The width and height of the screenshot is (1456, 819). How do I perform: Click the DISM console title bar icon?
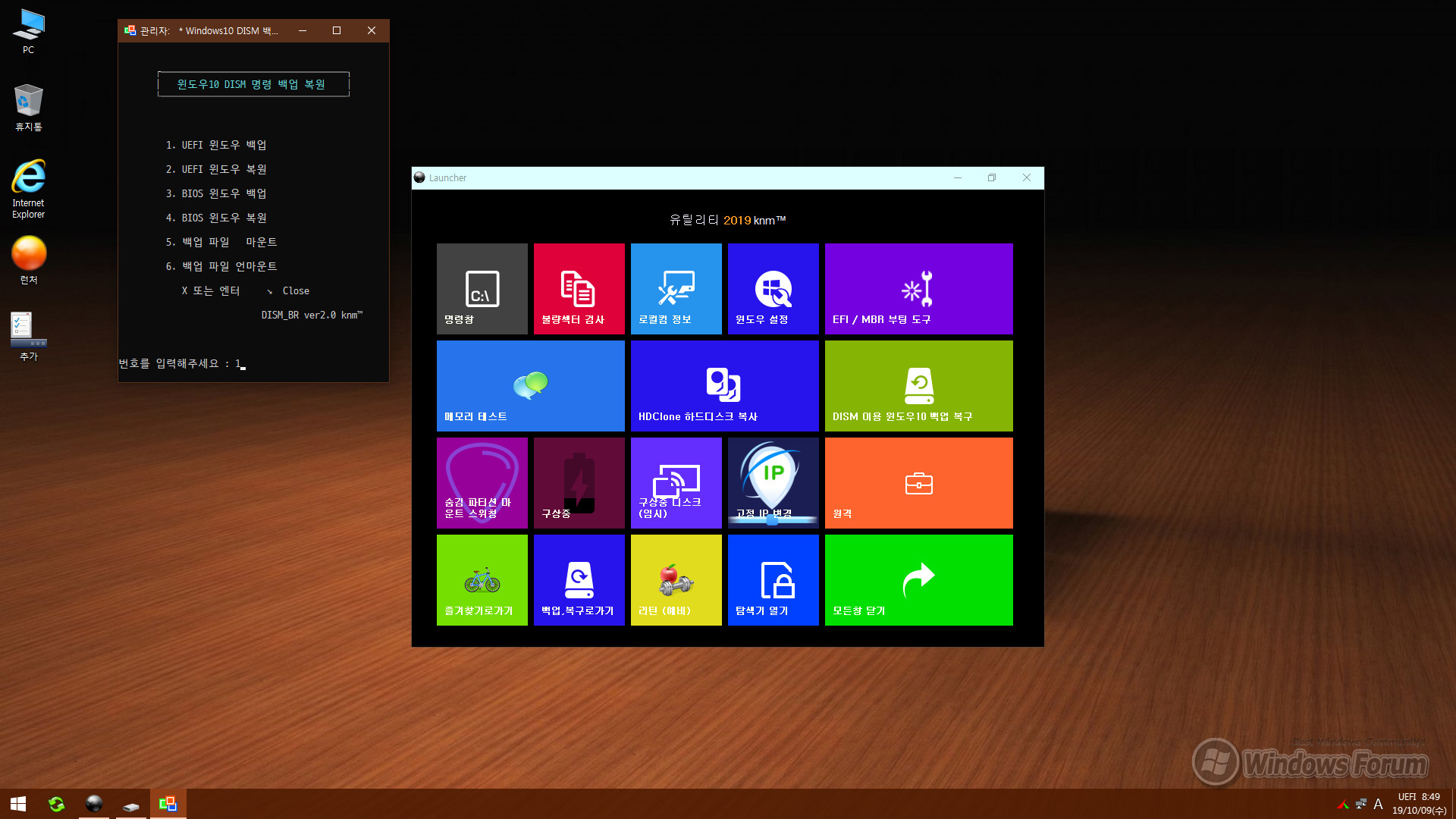(130, 30)
